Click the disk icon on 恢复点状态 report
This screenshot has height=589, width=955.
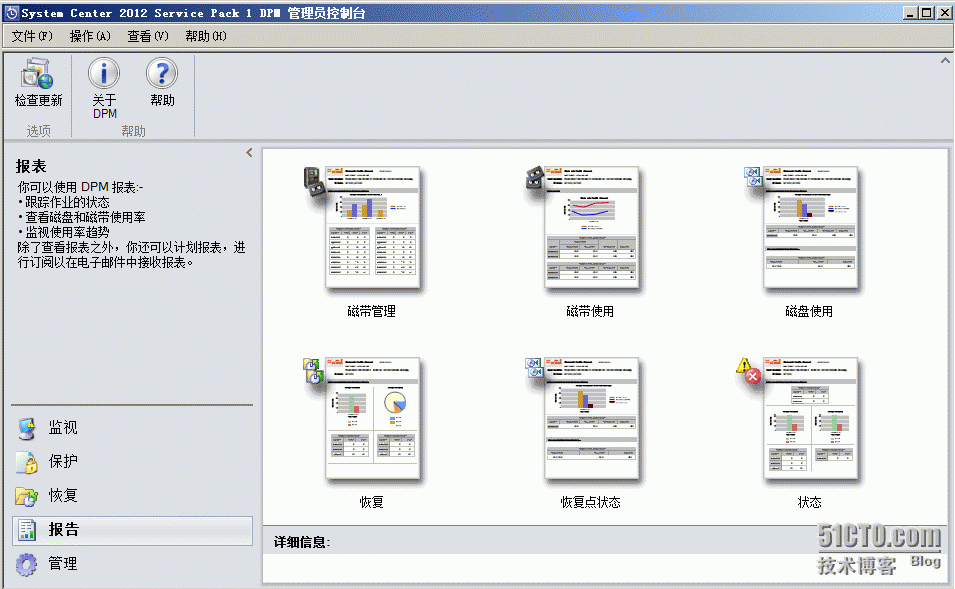(534, 368)
